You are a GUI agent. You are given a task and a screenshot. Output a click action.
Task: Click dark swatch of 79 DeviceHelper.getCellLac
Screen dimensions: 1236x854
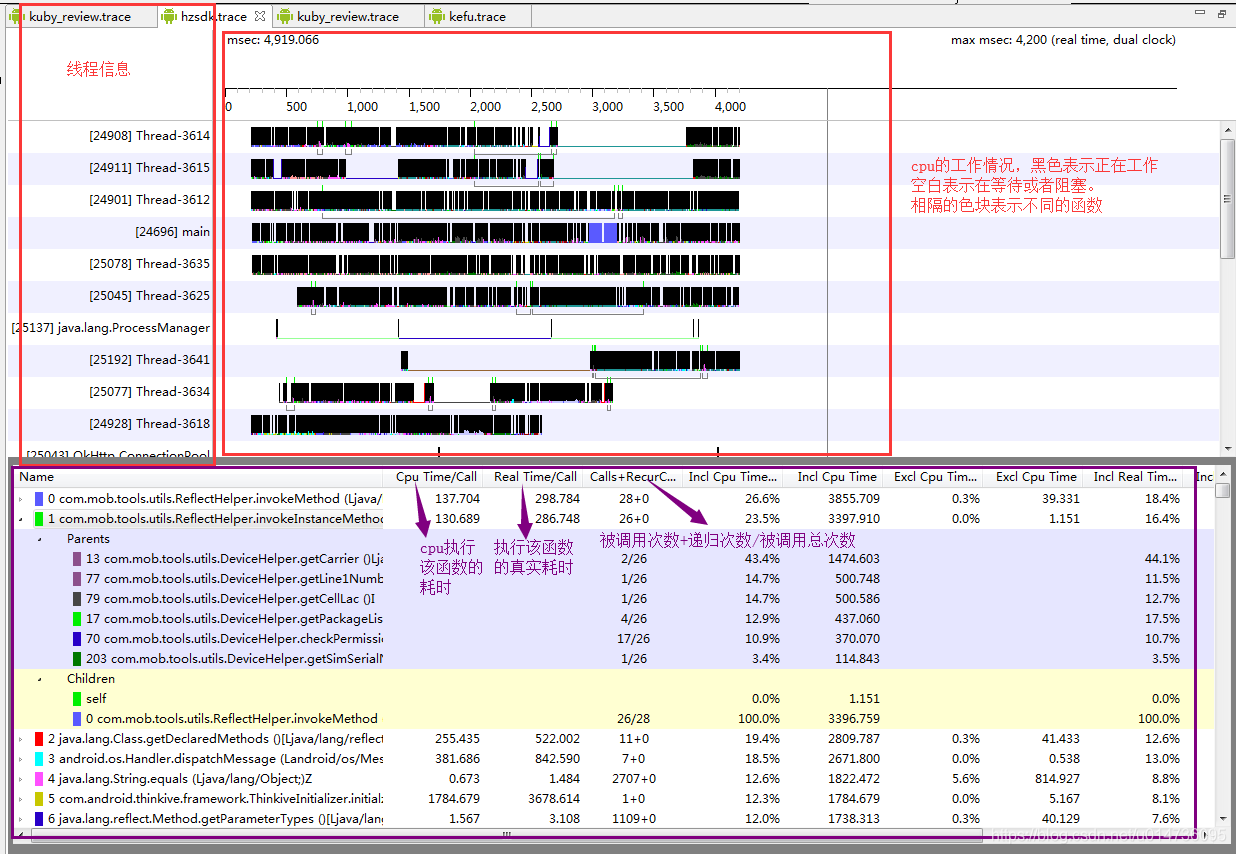tap(77, 598)
